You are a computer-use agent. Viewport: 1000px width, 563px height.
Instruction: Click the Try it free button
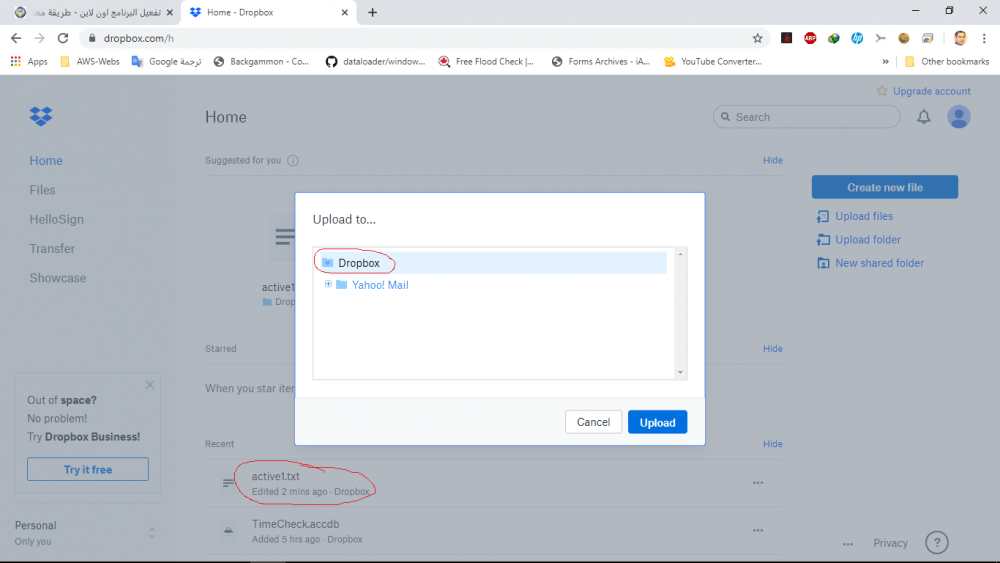click(88, 470)
